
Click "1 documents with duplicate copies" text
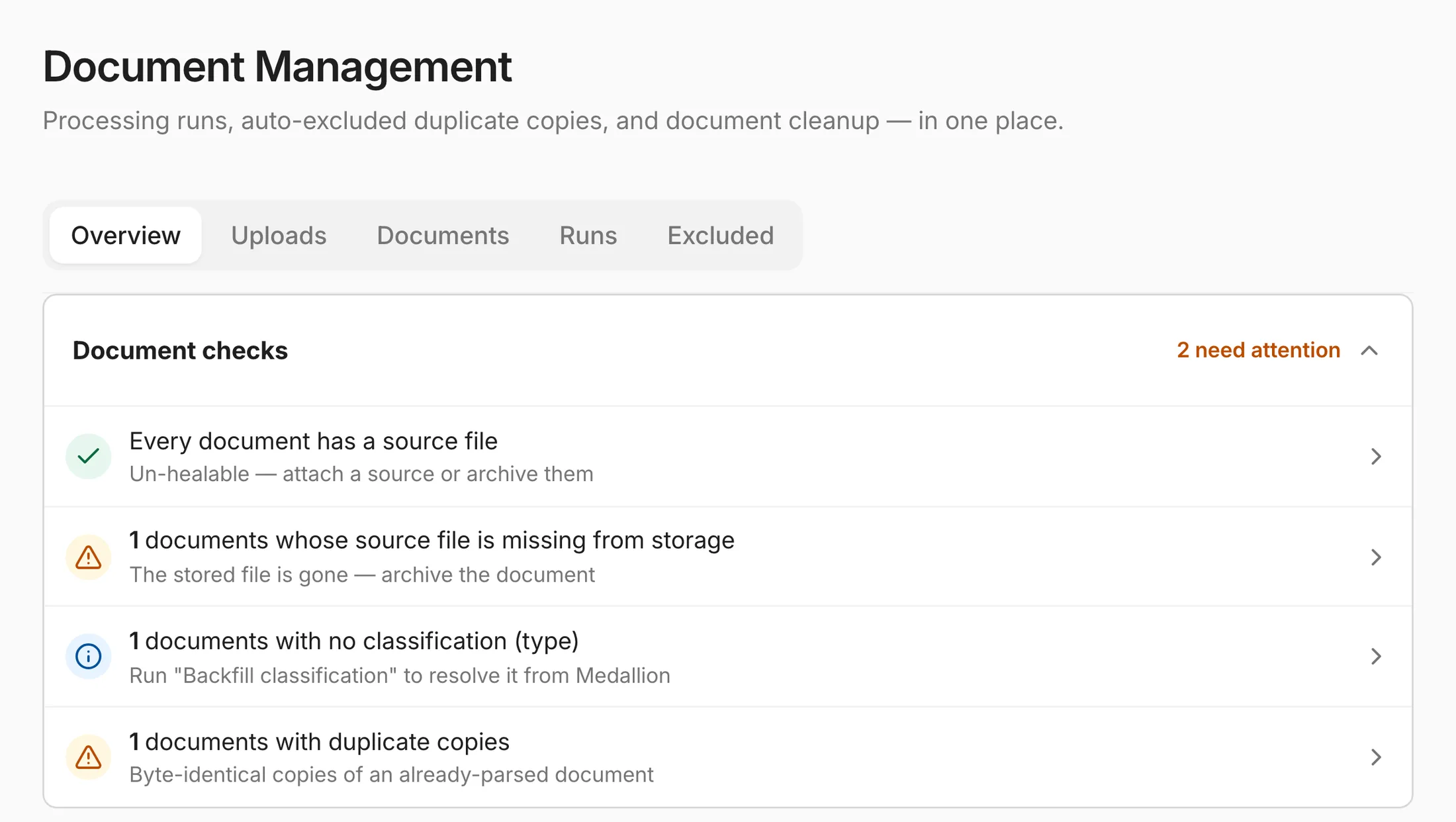click(x=319, y=742)
